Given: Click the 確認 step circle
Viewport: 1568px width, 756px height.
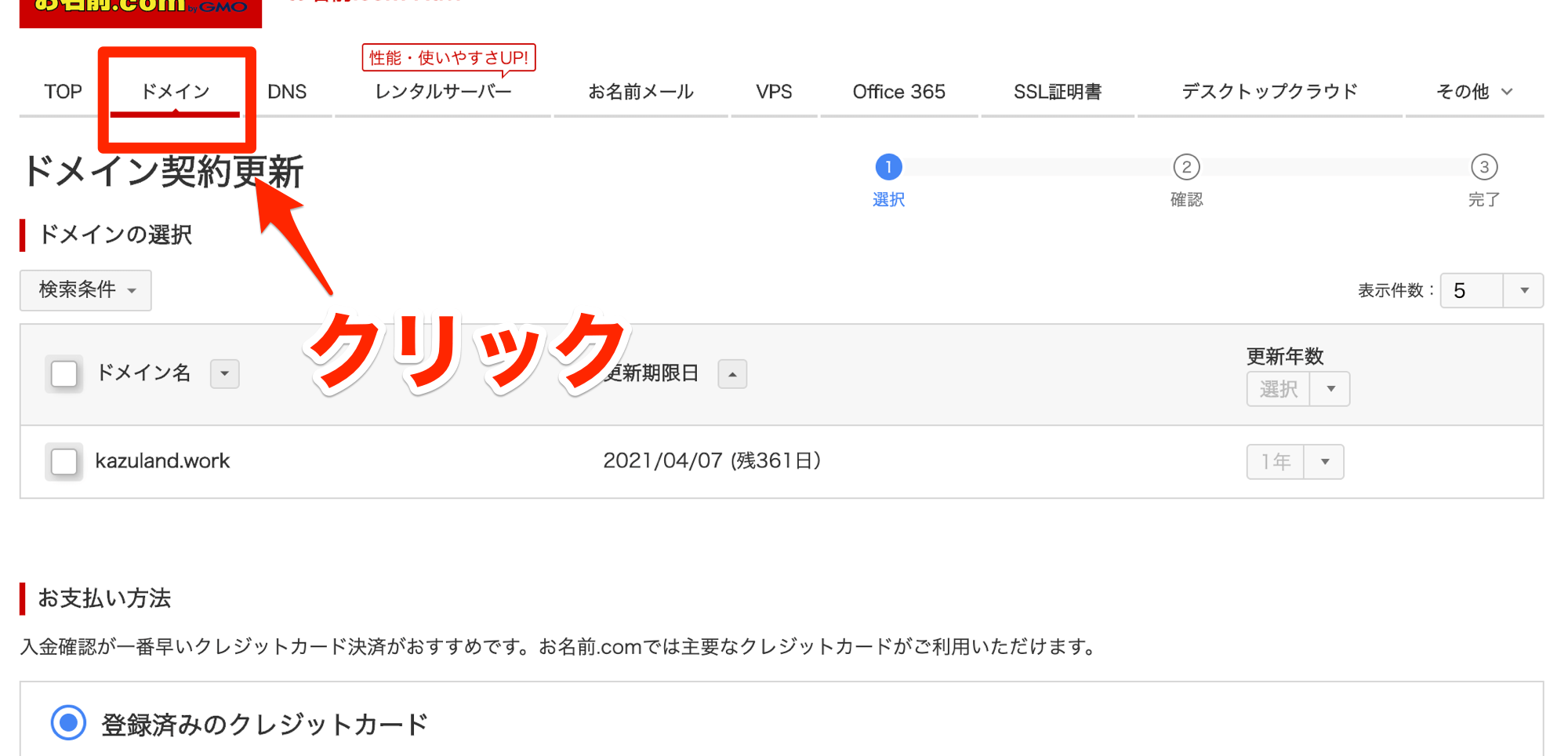Looking at the screenshot, I should point(1185,167).
